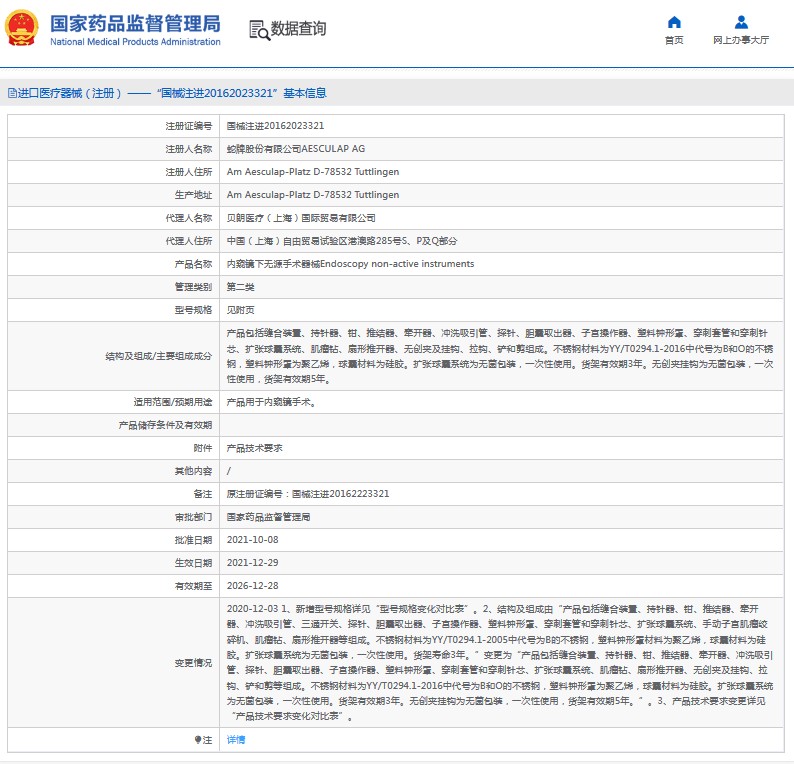Click the 首页 text link
Screen dimensions: 794x764
[674, 40]
